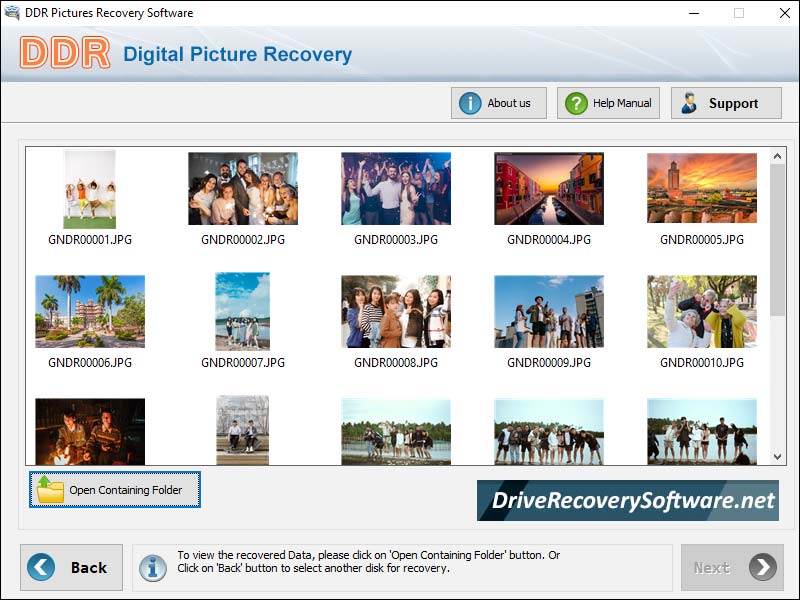
Task: Click the Support person icon
Action: click(x=689, y=103)
